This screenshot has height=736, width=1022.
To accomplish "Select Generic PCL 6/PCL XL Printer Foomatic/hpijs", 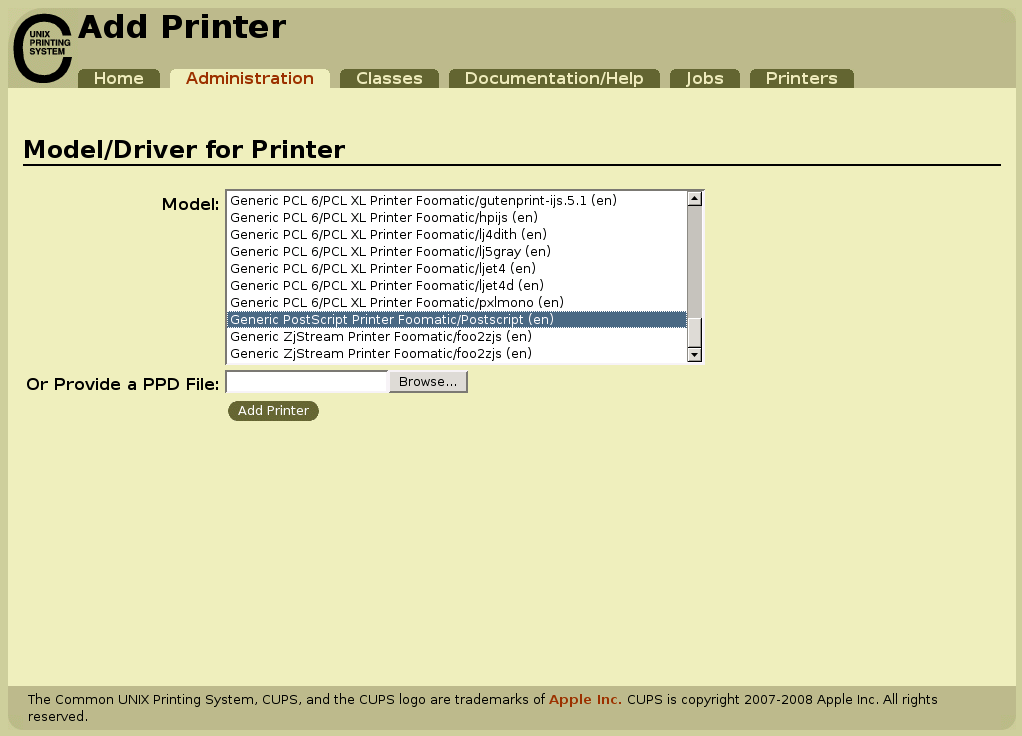I will (383, 217).
